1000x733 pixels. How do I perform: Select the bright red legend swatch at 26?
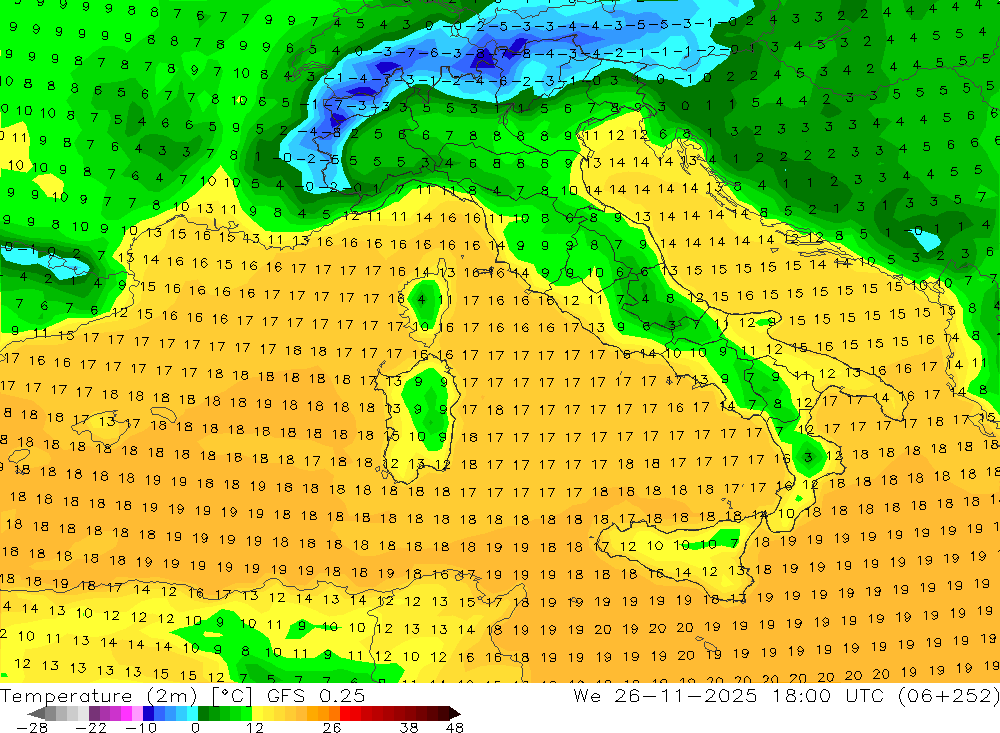(345, 713)
